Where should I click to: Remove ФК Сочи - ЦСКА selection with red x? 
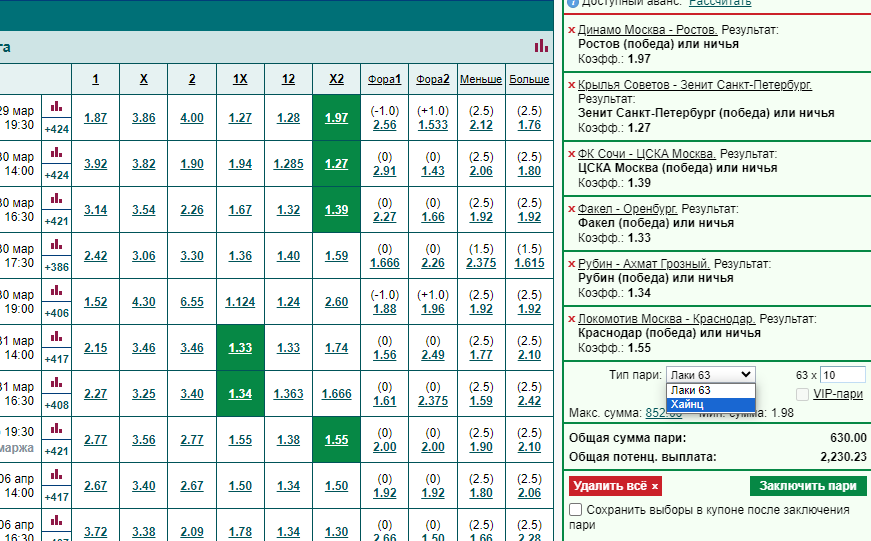click(x=572, y=154)
